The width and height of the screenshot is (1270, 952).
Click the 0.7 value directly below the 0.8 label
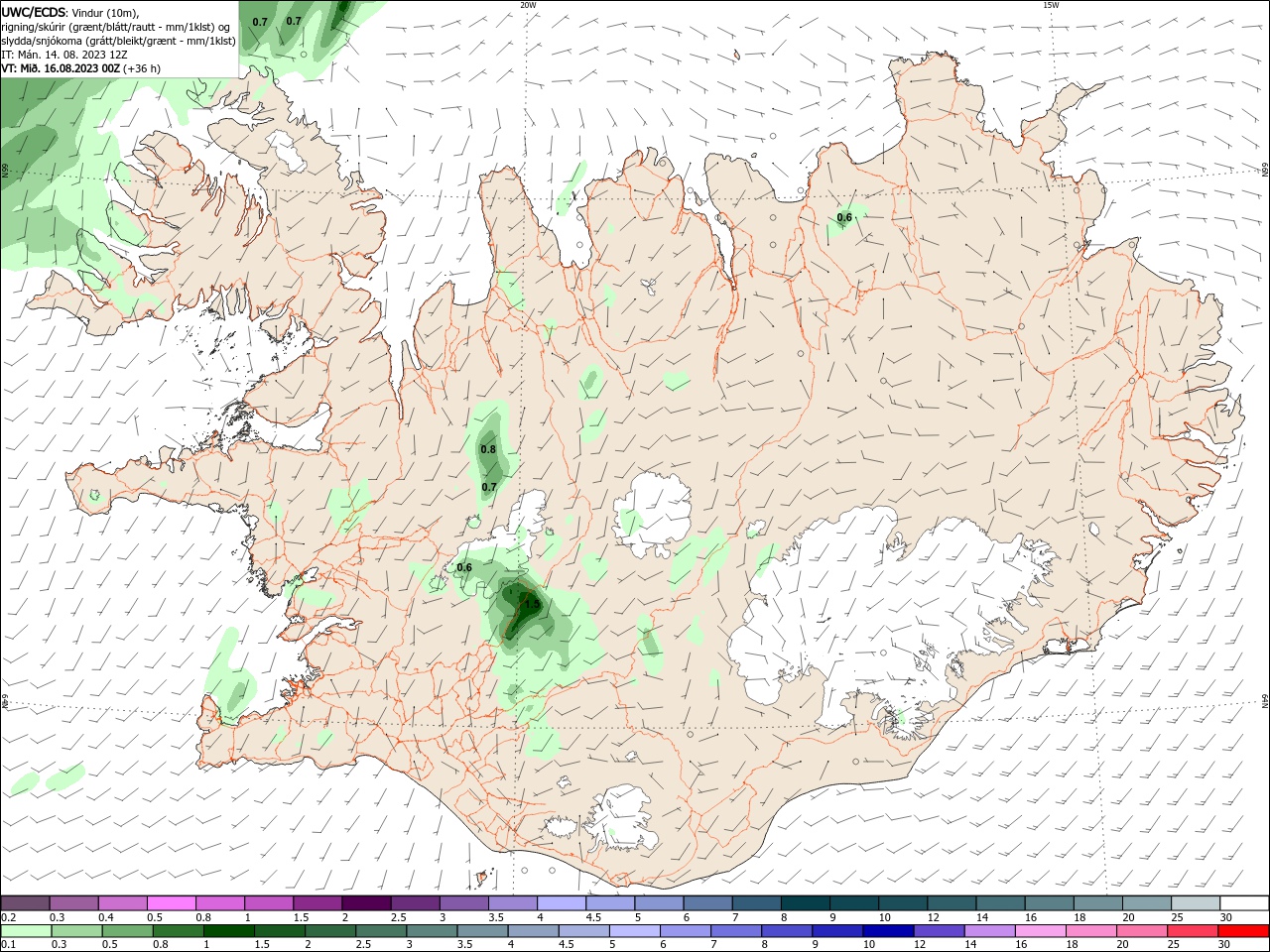tap(489, 487)
